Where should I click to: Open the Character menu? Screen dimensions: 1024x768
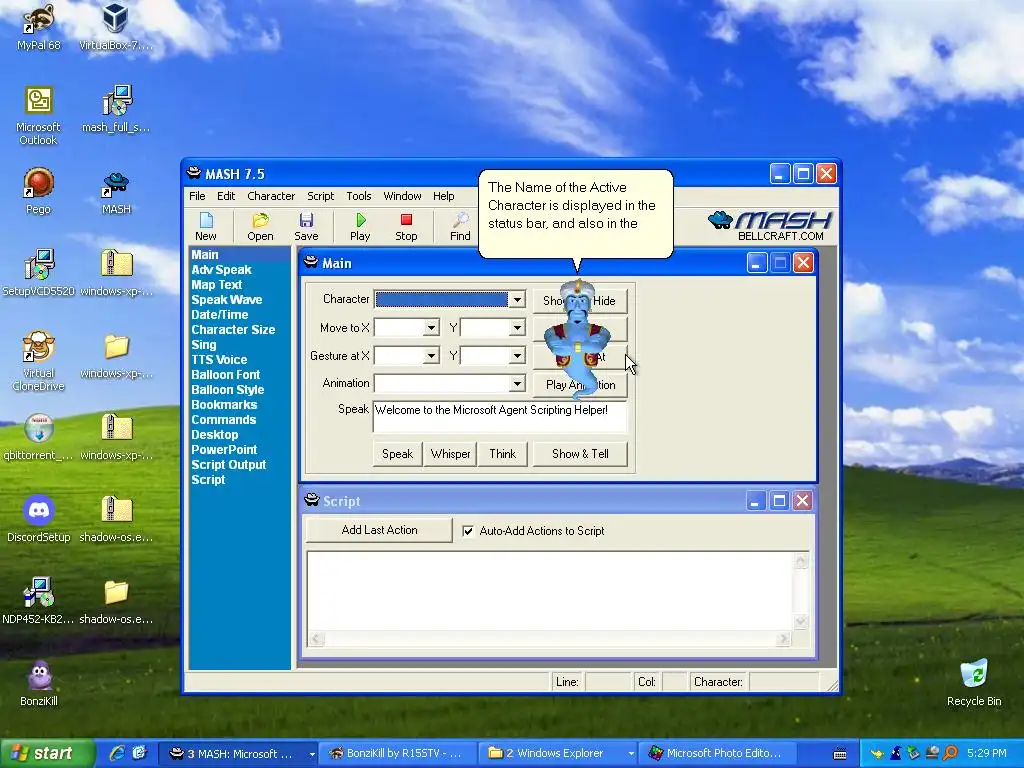(x=271, y=196)
